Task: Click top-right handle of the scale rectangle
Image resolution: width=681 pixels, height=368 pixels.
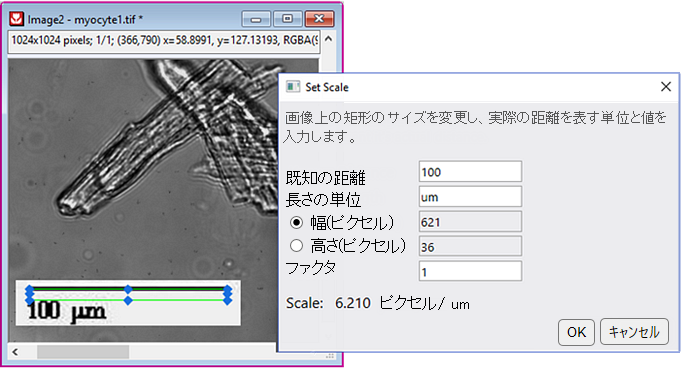Action: (x=228, y=289)
